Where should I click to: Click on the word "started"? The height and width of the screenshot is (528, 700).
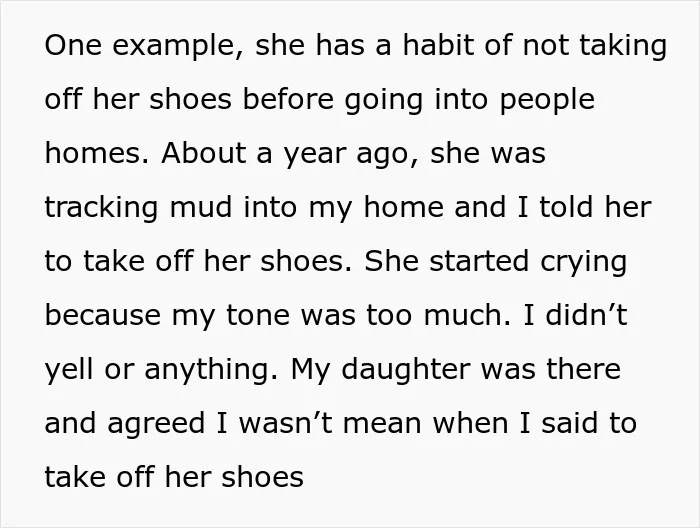pos(479,261)
